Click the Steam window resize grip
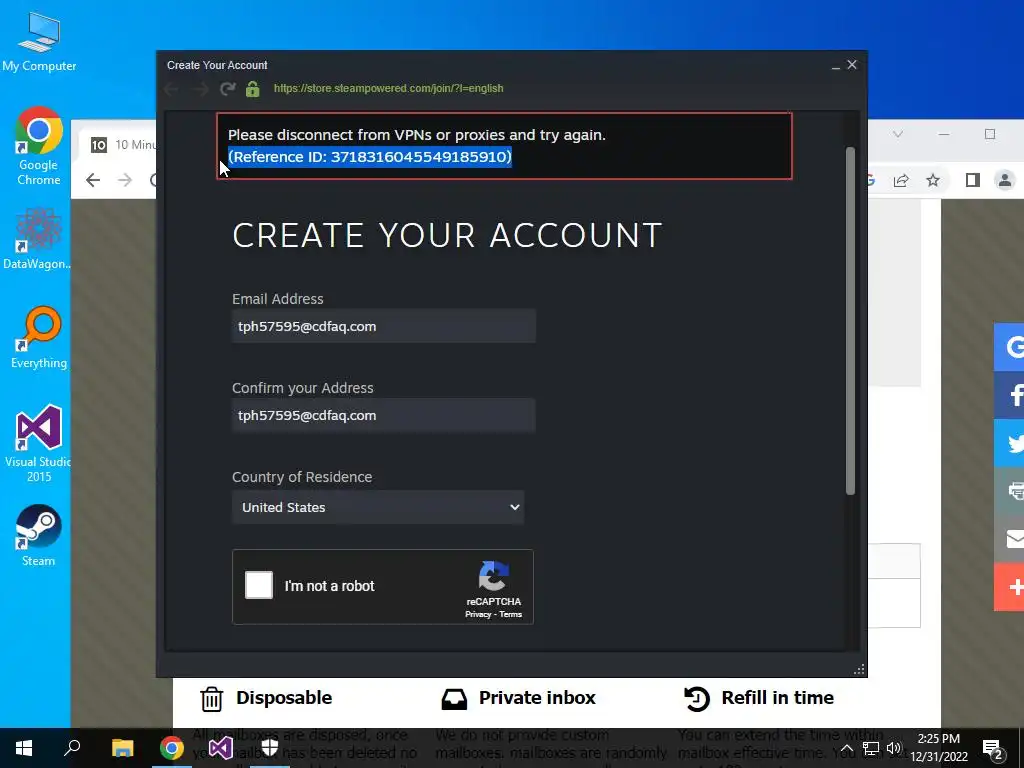 point(859,669)
